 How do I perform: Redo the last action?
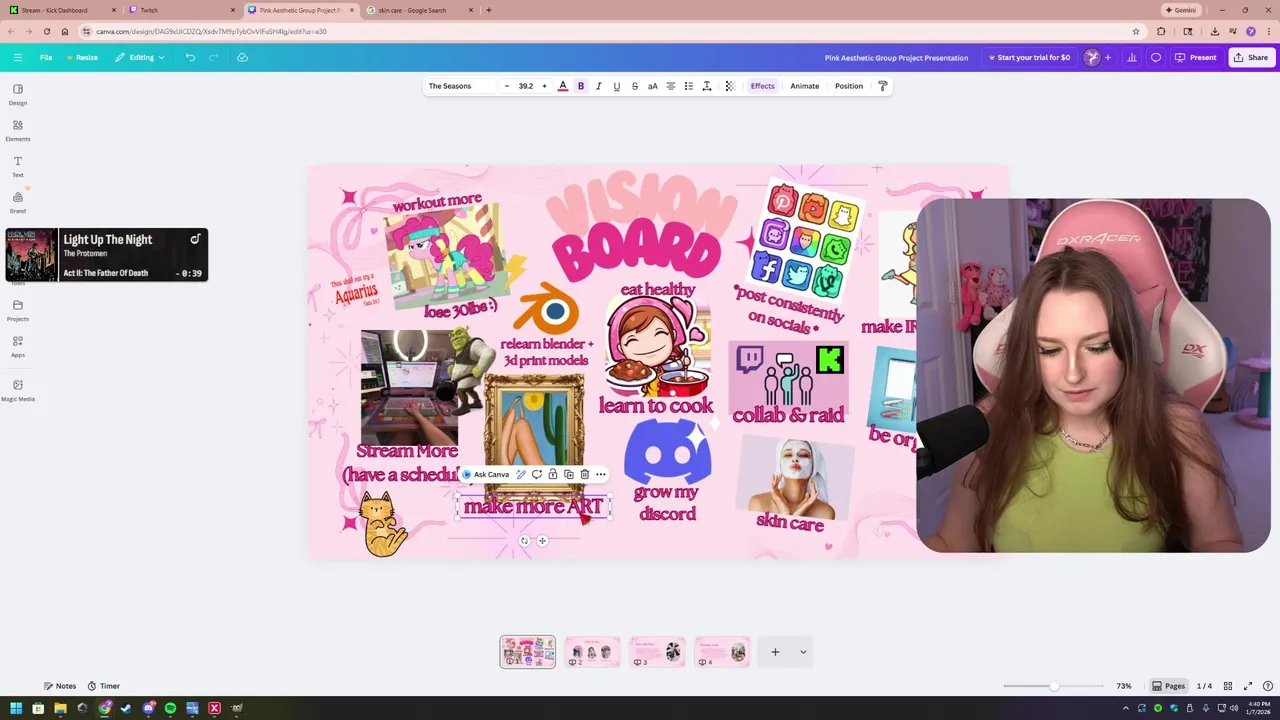213,57
